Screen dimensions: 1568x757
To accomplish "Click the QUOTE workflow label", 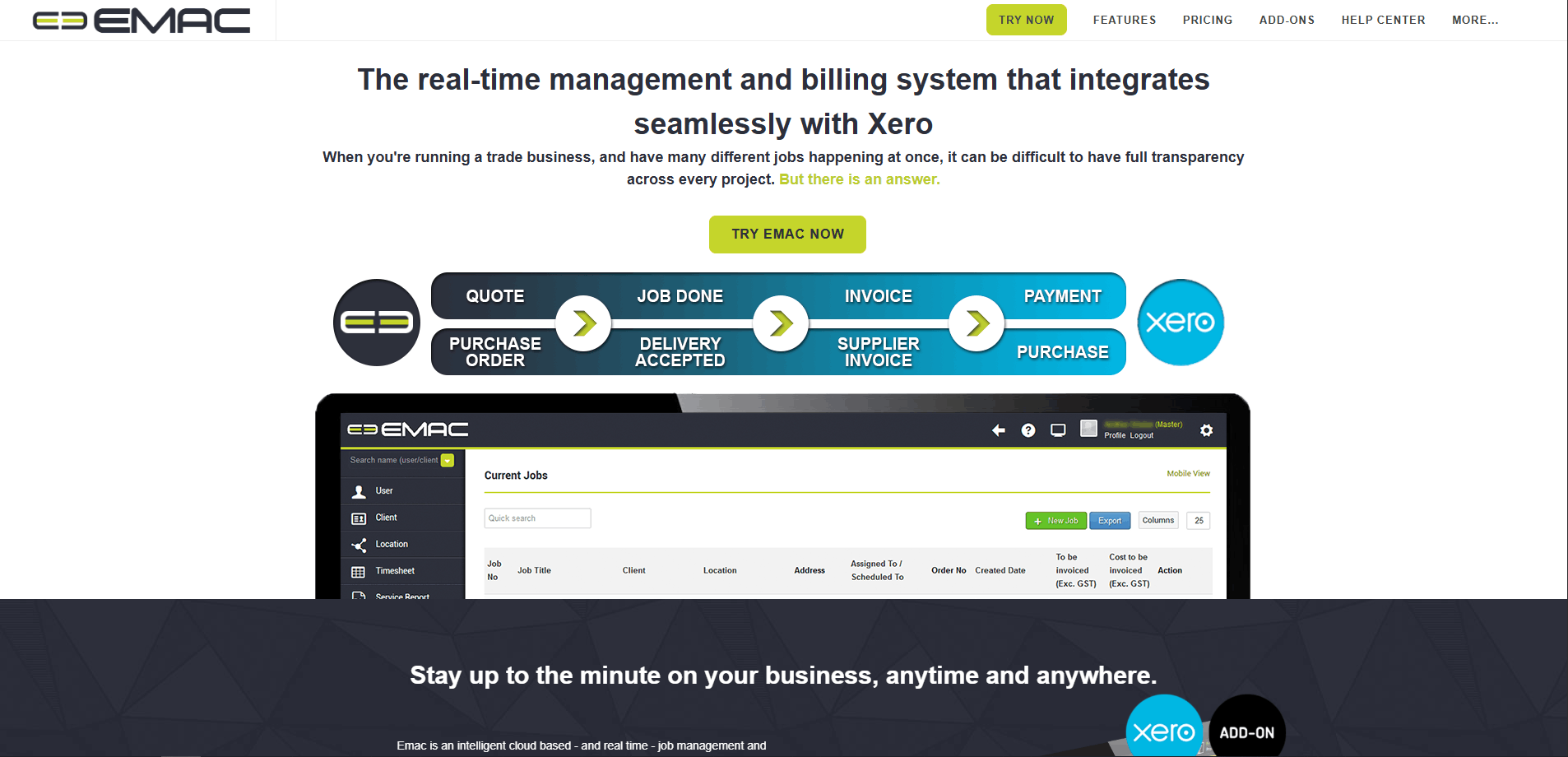I will [x=495, y=296].
